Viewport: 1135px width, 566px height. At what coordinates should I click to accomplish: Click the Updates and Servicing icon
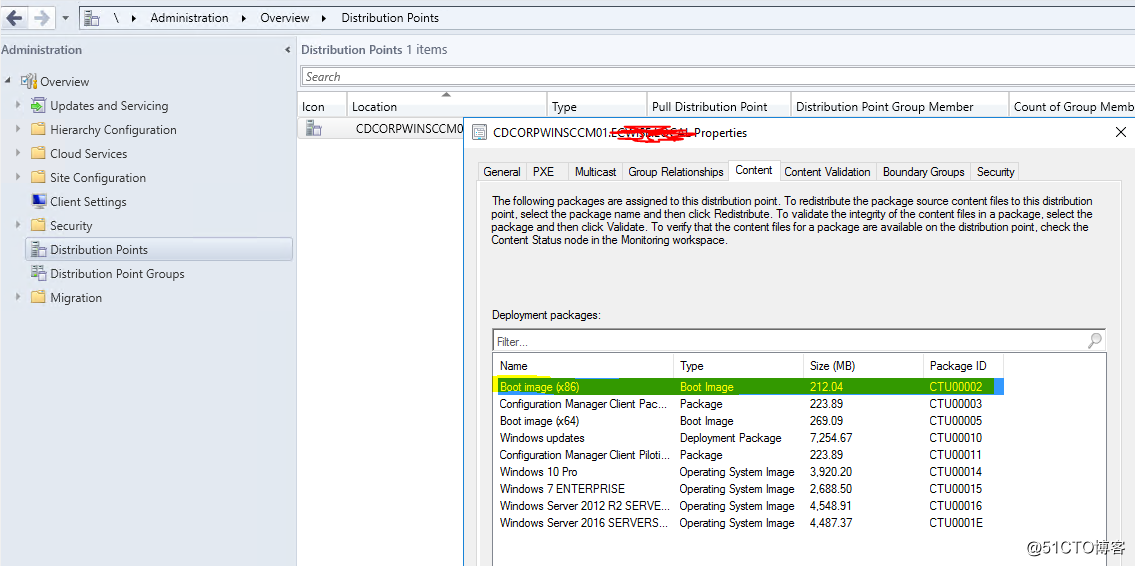pos(38,106)
